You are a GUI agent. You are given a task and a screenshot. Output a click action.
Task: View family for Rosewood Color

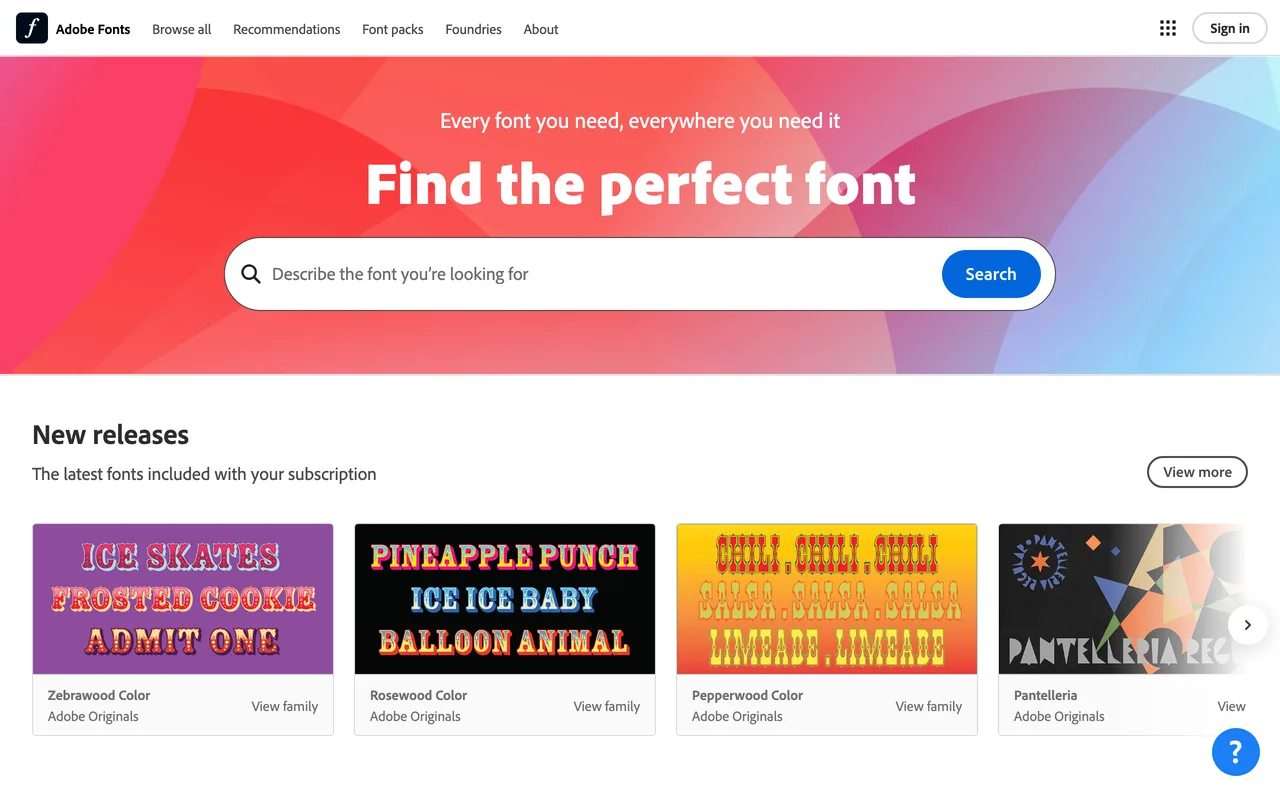coord(606,706)
